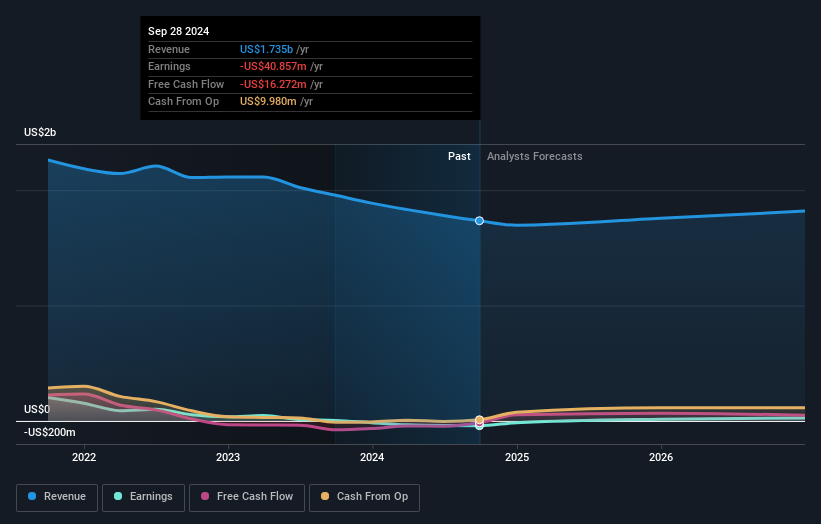This screenshot has height=524, width=821.
Task: Click the 'Analysts Forecasts' label
Action: tap(535, 156)
